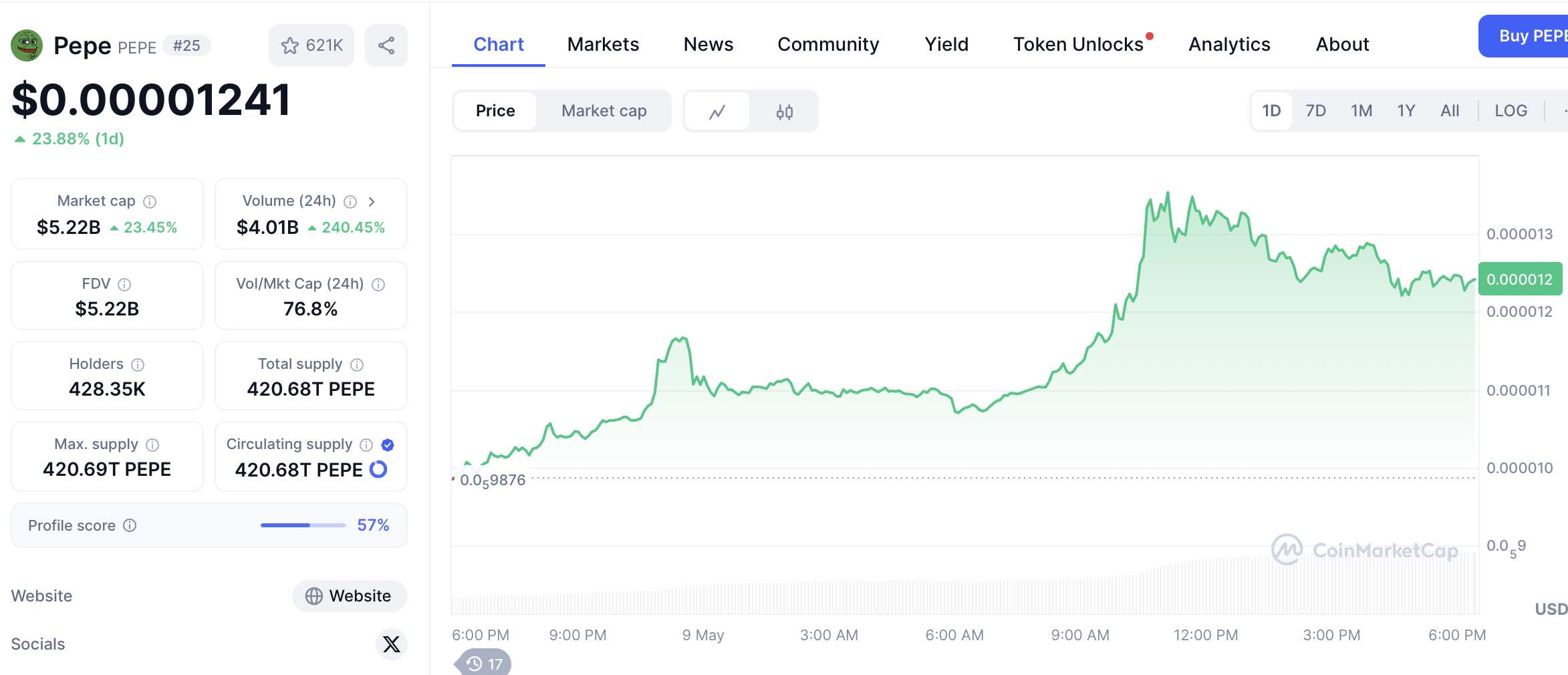Click the Pepe frog logo
1568x675 pixels.
pos(27,45)
